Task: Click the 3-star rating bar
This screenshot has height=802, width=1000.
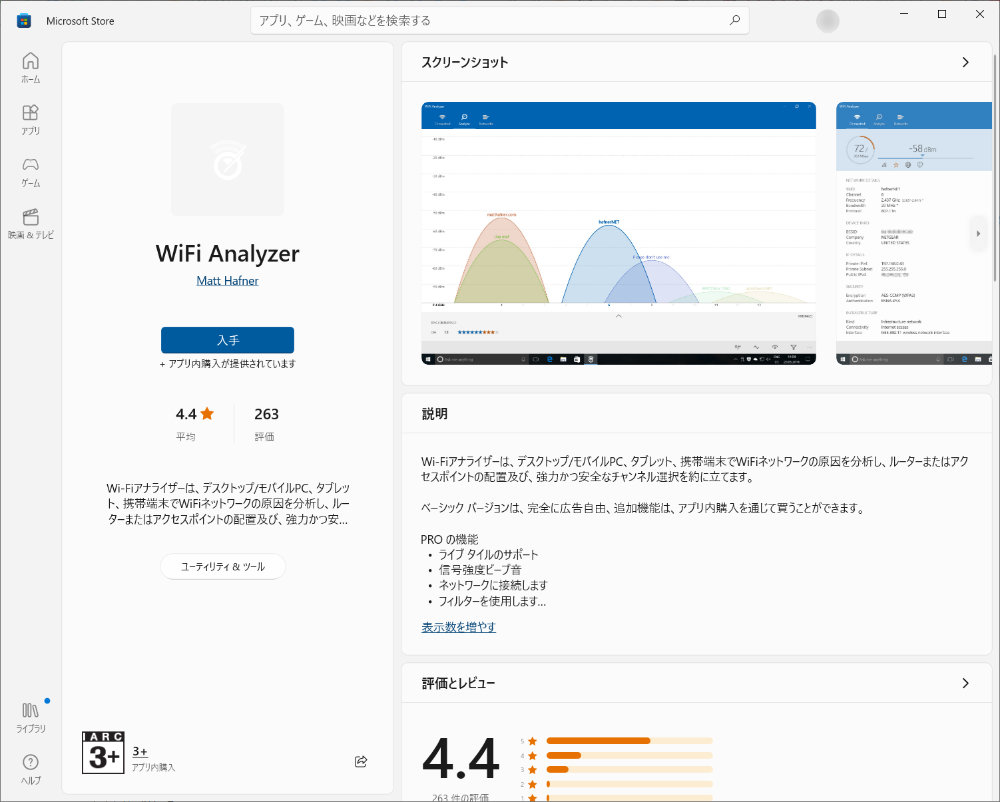Action: tap(629, 769)
